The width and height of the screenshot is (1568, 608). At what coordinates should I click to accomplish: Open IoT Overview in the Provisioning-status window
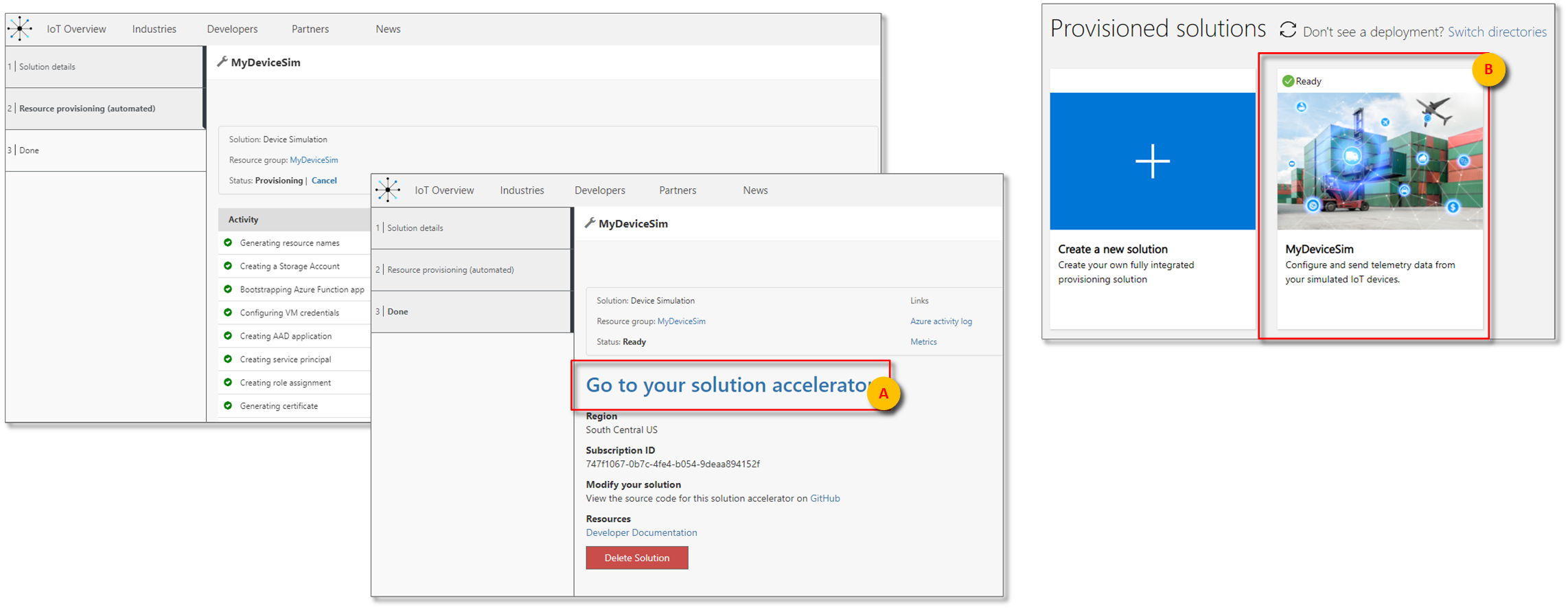coord(76,29)
